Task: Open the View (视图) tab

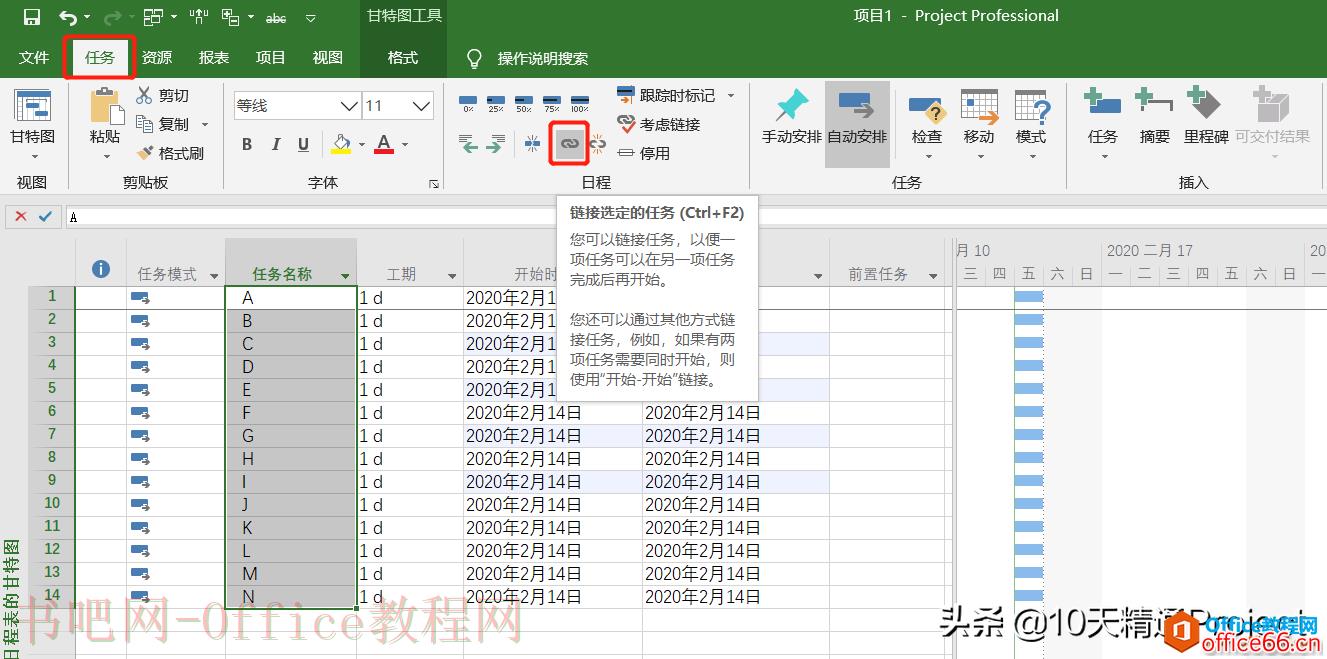Action: [328, 58]
